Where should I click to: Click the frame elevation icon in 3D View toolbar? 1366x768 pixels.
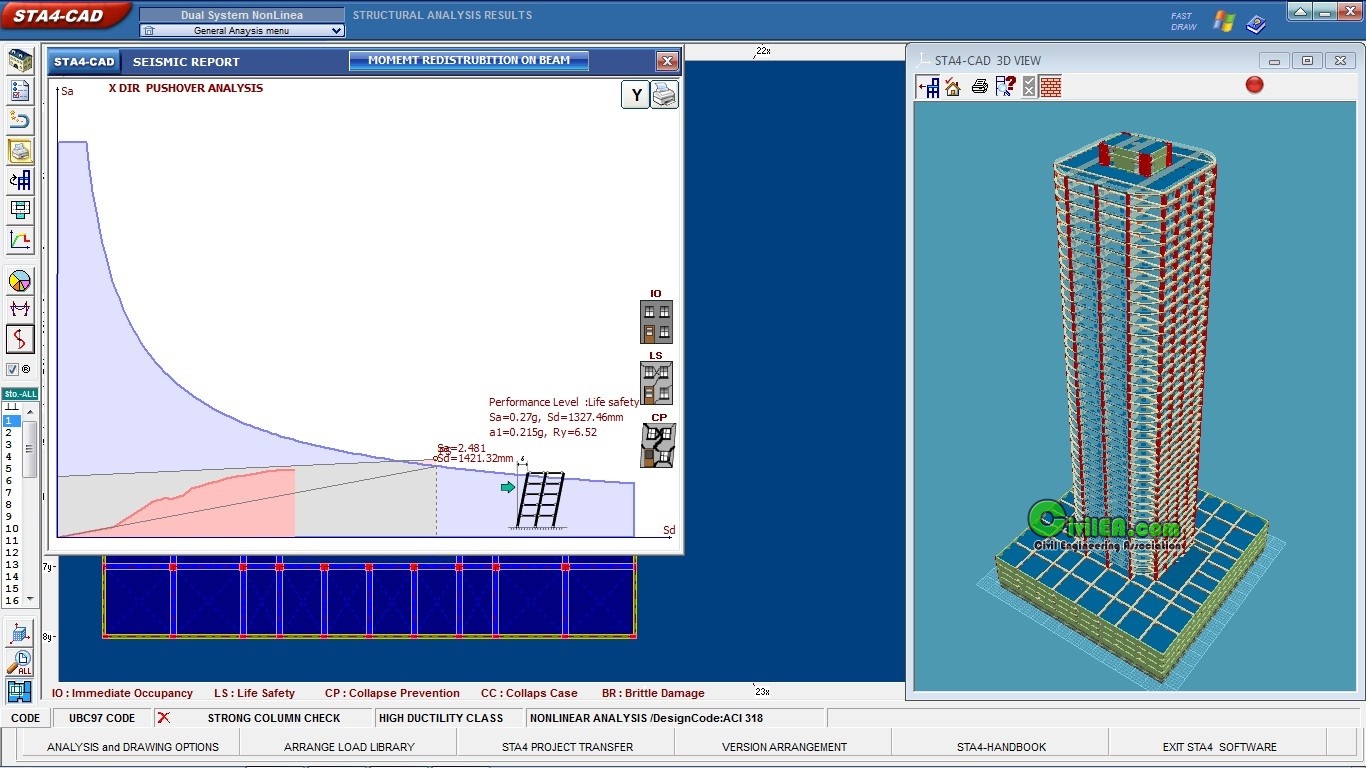point(929,87)
